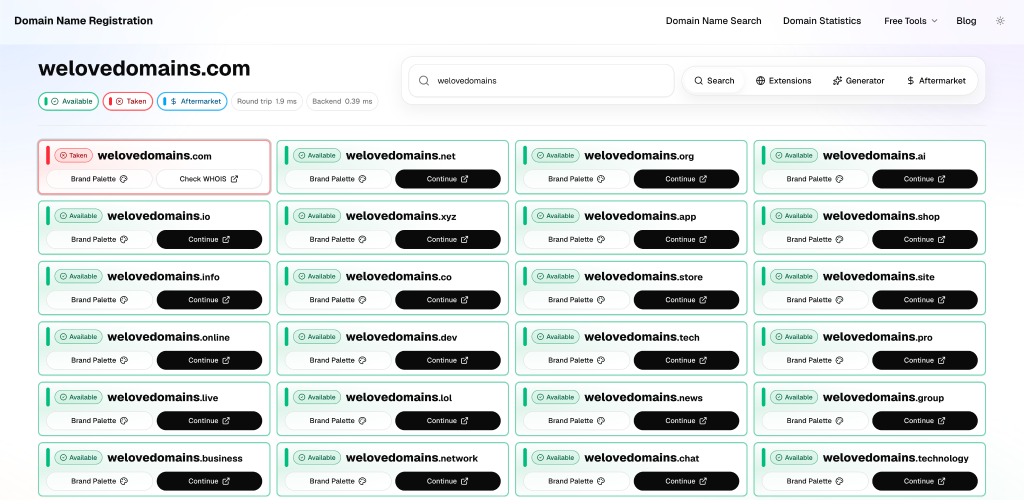Click the external-link icon beside Check WHOIS
Image resolution: width=1024 pixels, height=500 pixels.
point(234,179)
